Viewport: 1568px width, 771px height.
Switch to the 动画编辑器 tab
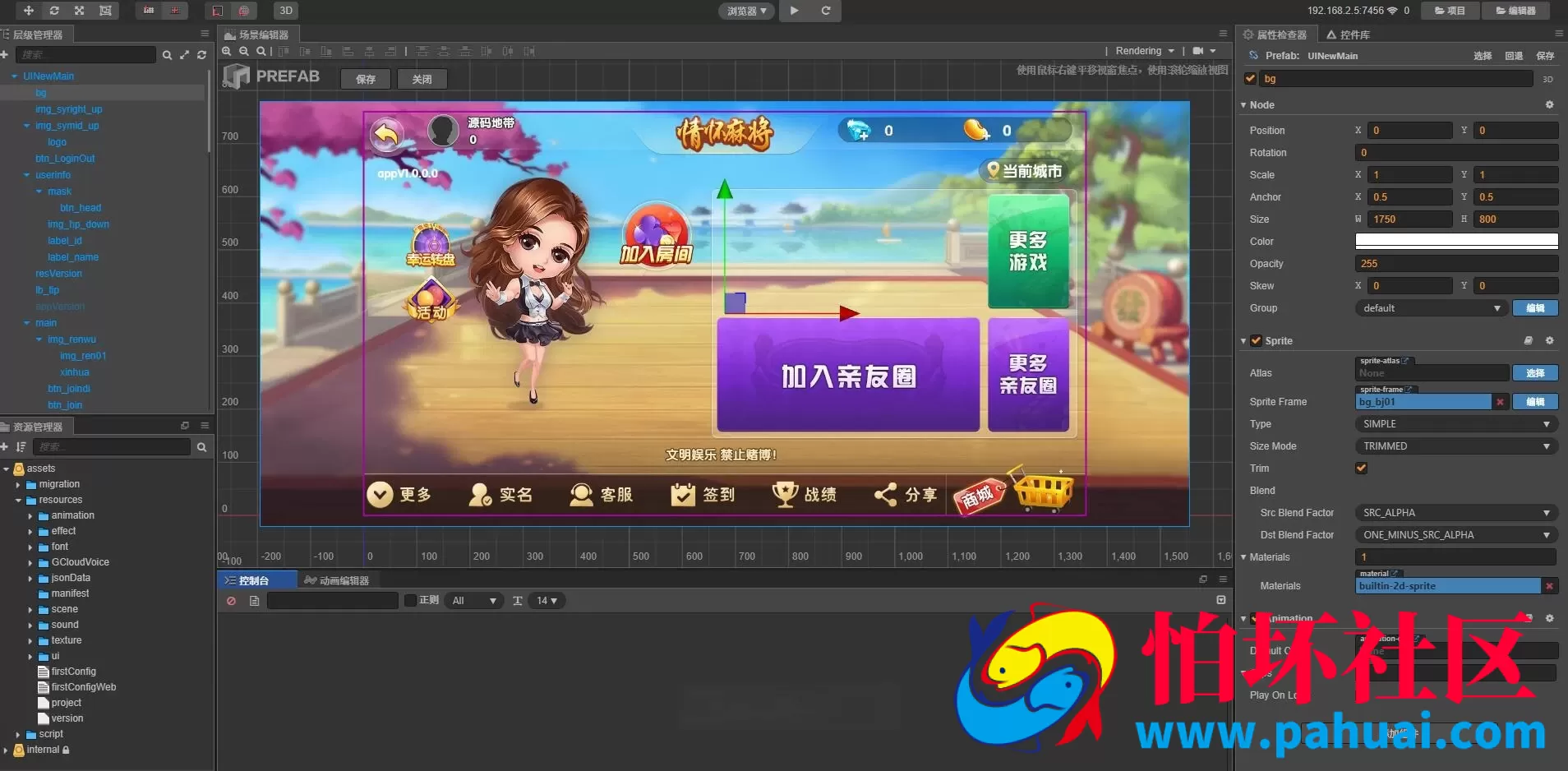tap(336, 580)
